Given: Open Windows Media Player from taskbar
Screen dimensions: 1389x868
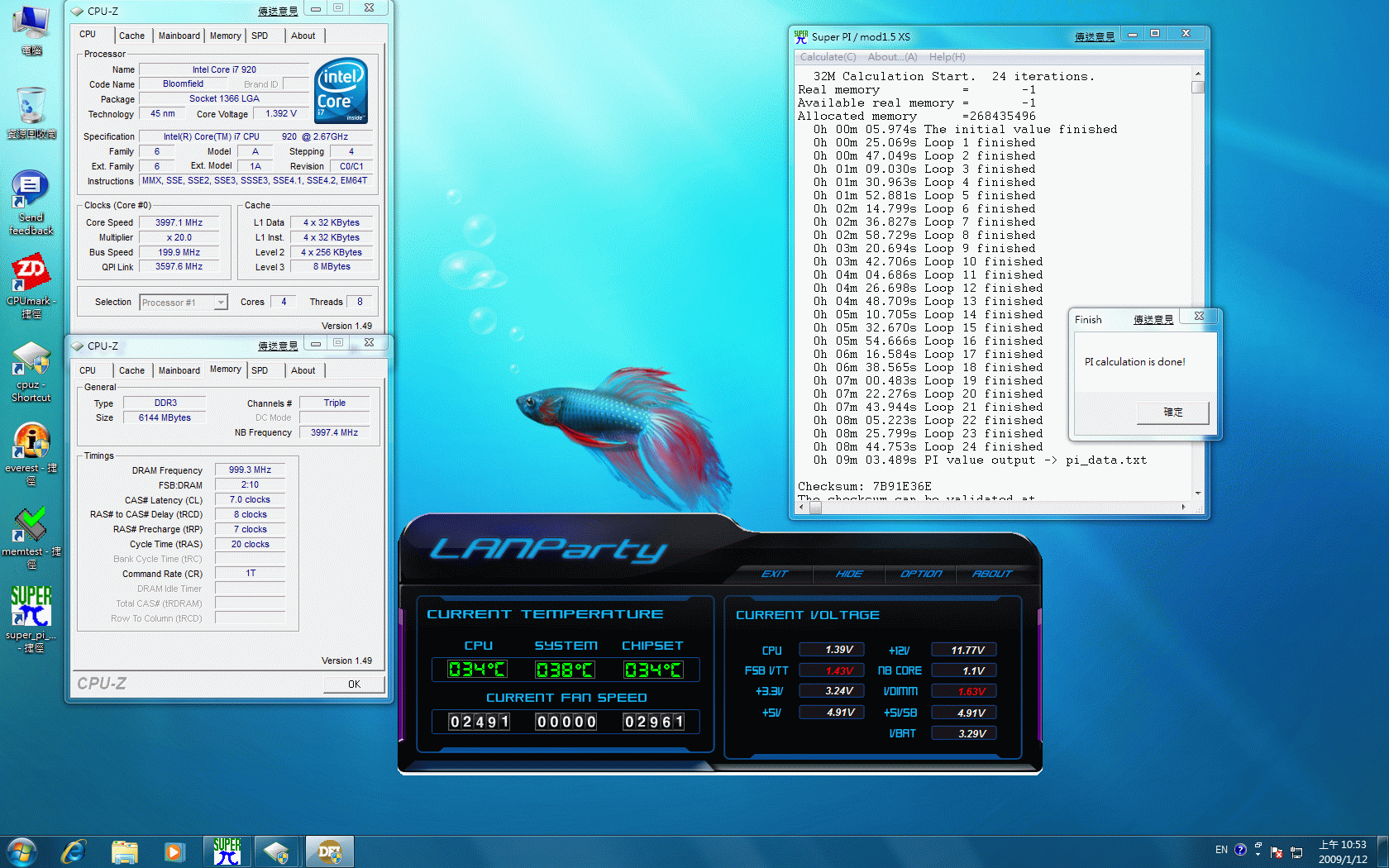Looking at the screenshot, I should (174, 851).
